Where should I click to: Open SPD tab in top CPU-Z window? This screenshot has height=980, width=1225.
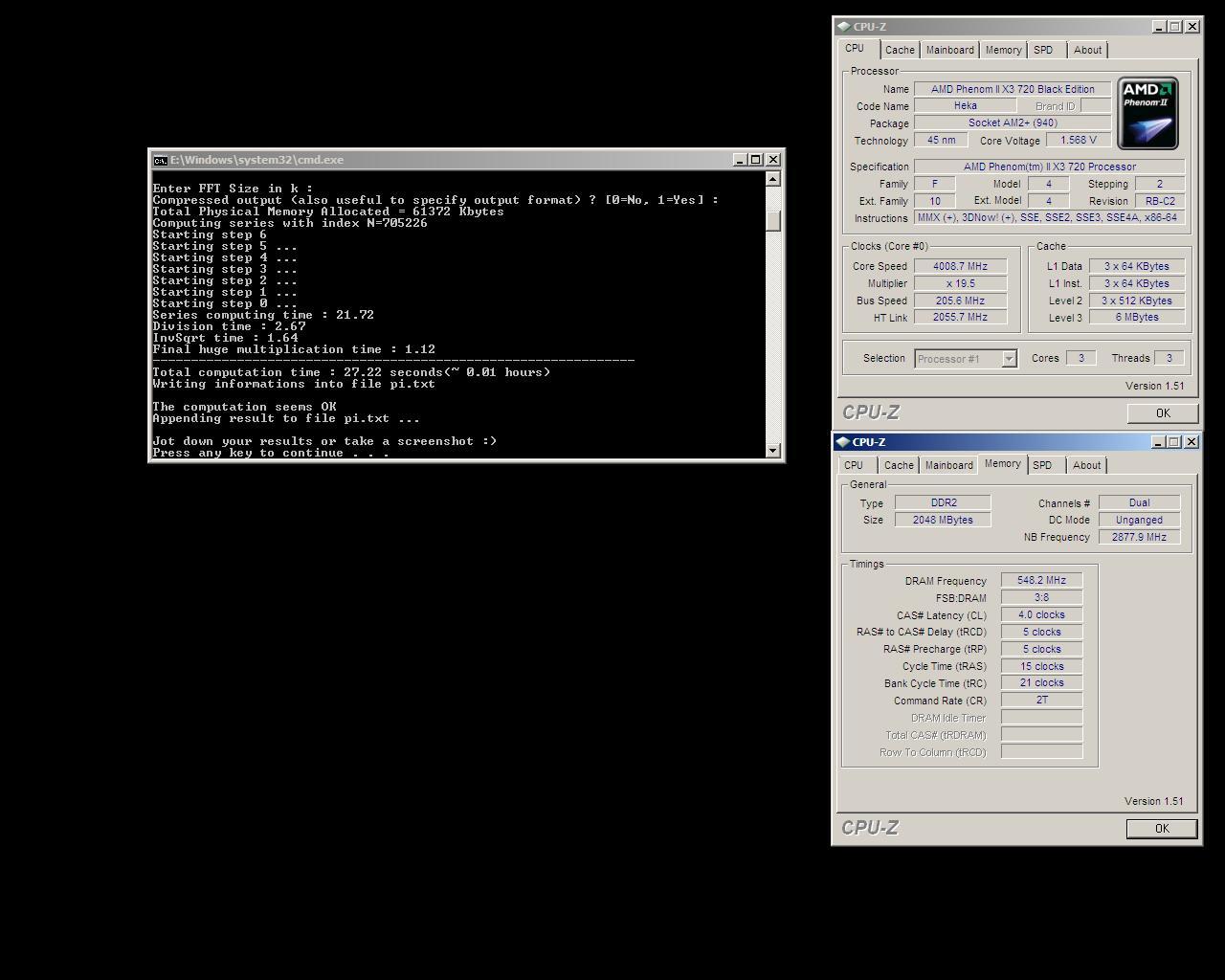click(1043, 50)
